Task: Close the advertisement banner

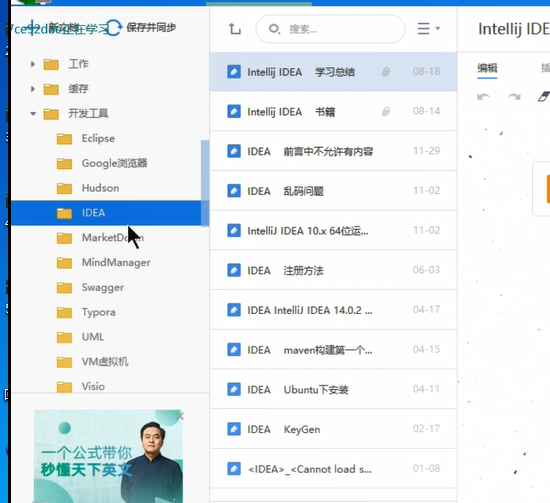Action: (180, 416)
